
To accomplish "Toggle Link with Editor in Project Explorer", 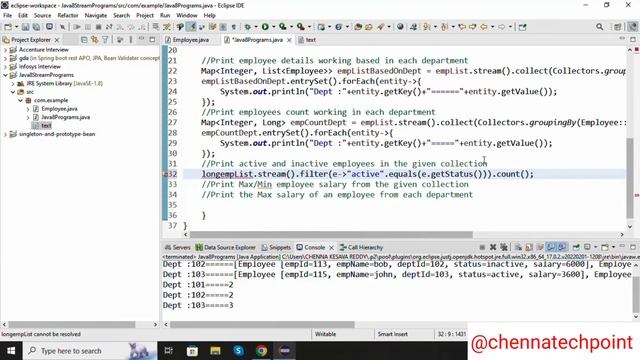I will 95,40.
